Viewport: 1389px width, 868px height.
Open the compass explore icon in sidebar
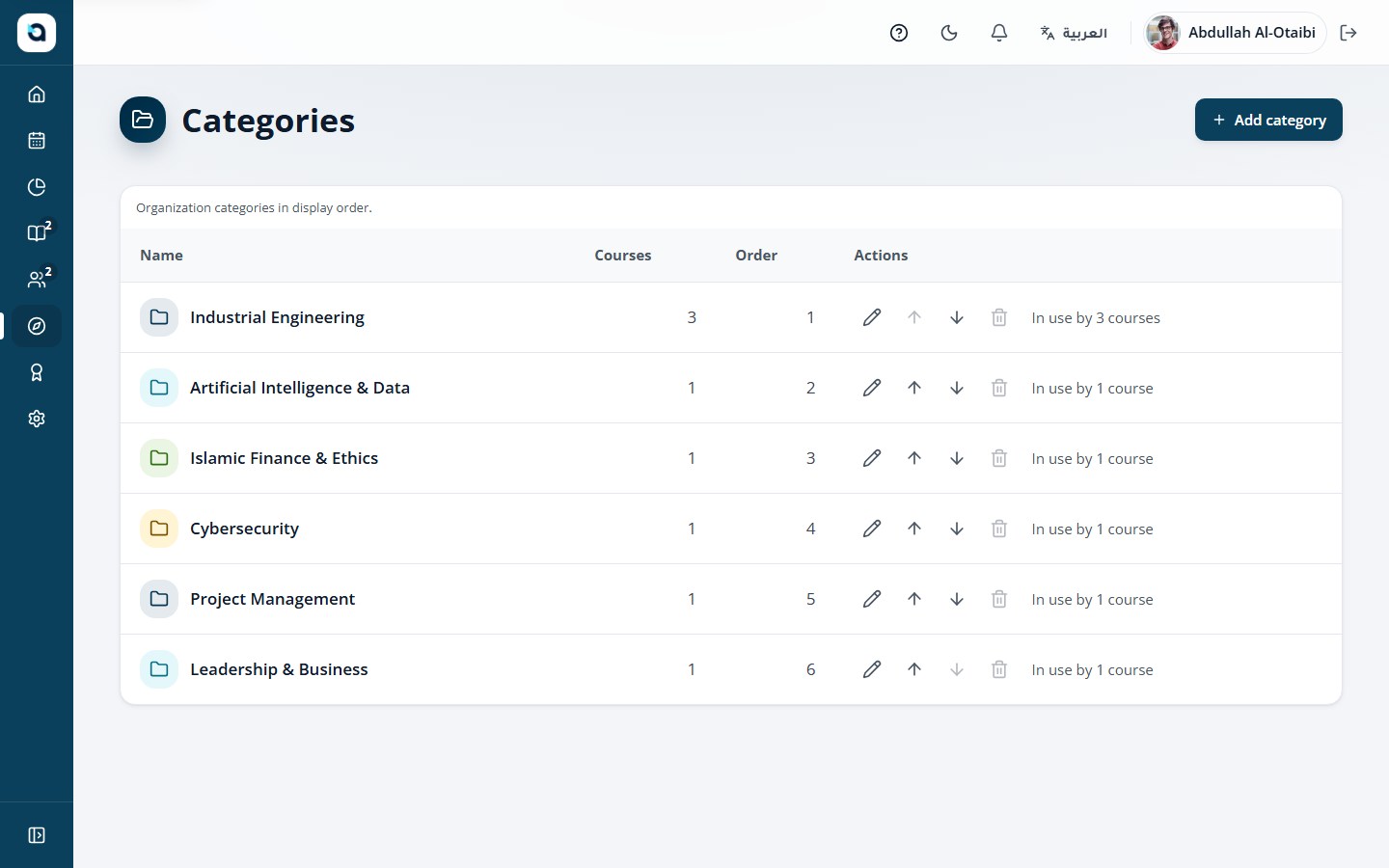(37, 326)
